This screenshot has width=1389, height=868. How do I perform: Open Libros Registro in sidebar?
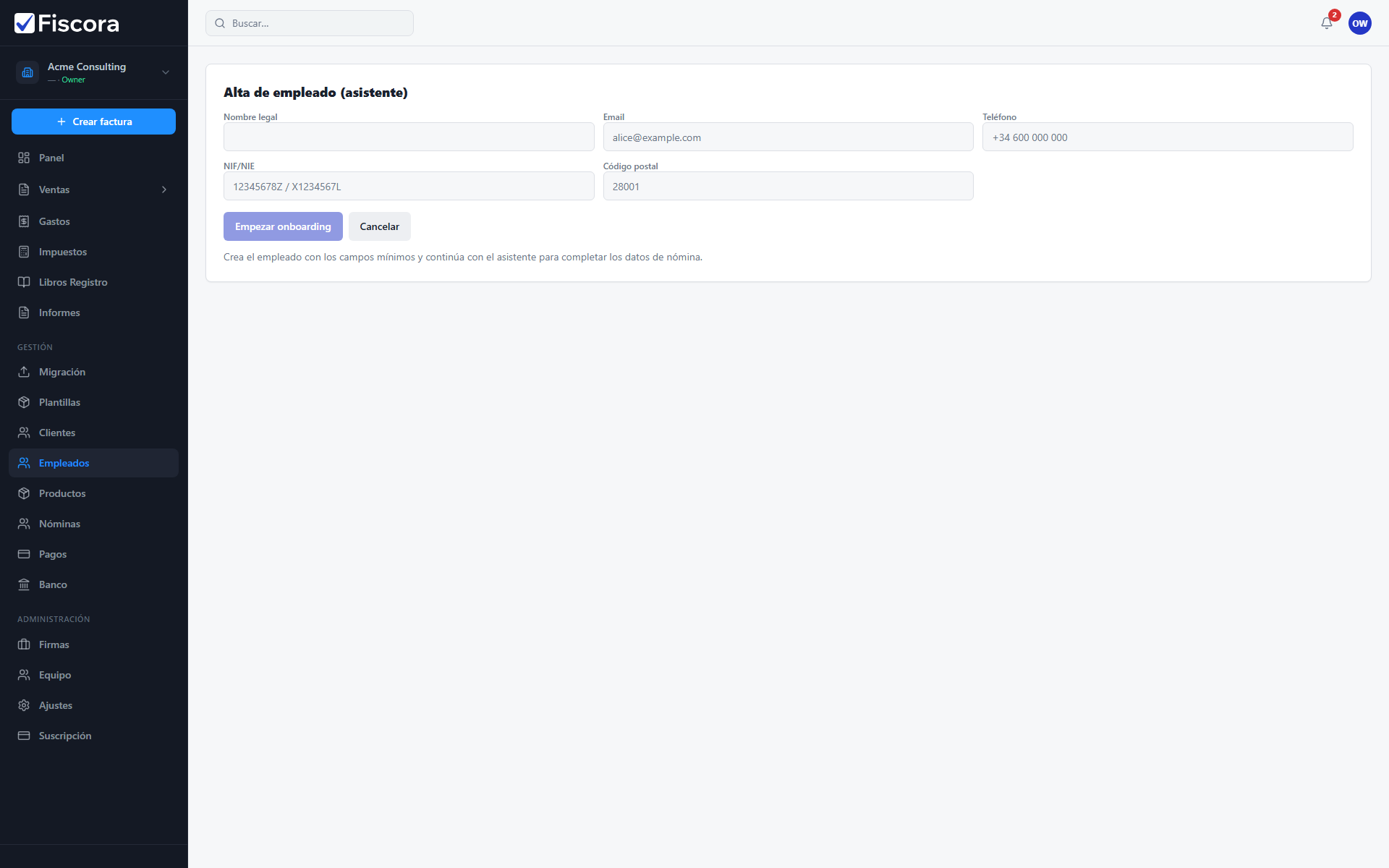(x=93, y=282)
